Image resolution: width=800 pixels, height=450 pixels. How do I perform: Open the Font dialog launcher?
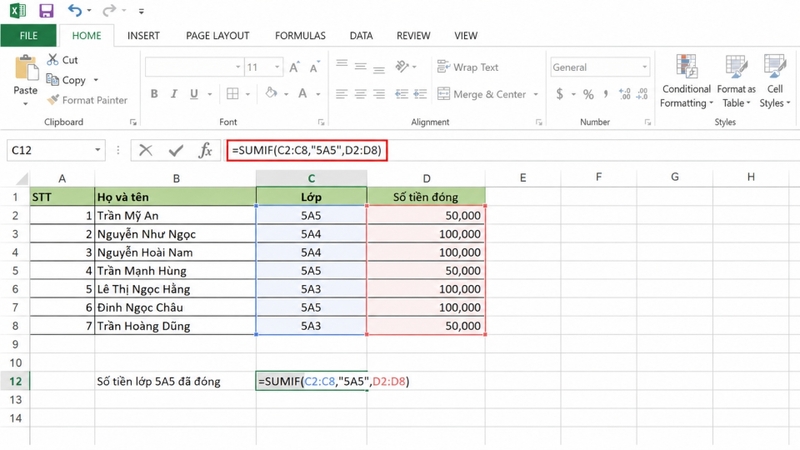(x=321, y=122)
